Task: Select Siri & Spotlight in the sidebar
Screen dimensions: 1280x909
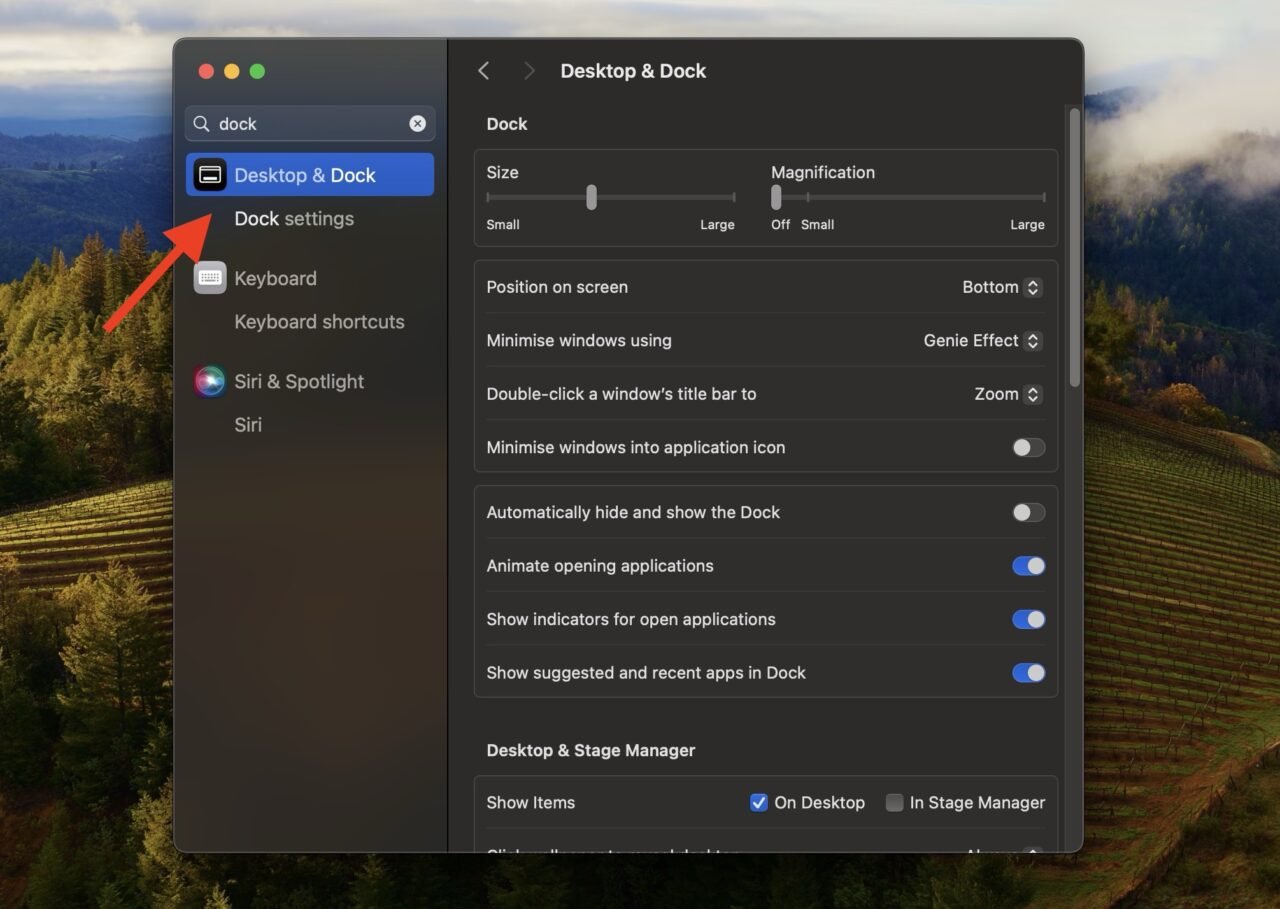Action: click(299, 381)
